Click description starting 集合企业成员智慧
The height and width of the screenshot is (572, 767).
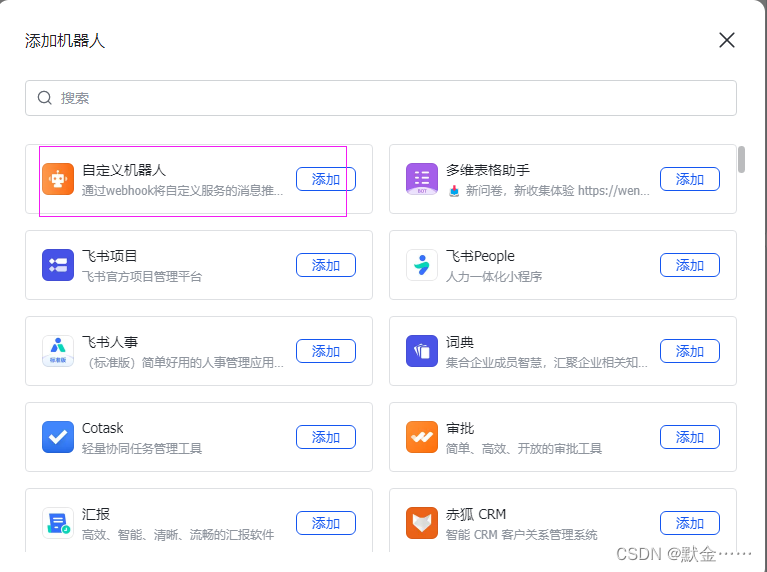click(546, 363)
